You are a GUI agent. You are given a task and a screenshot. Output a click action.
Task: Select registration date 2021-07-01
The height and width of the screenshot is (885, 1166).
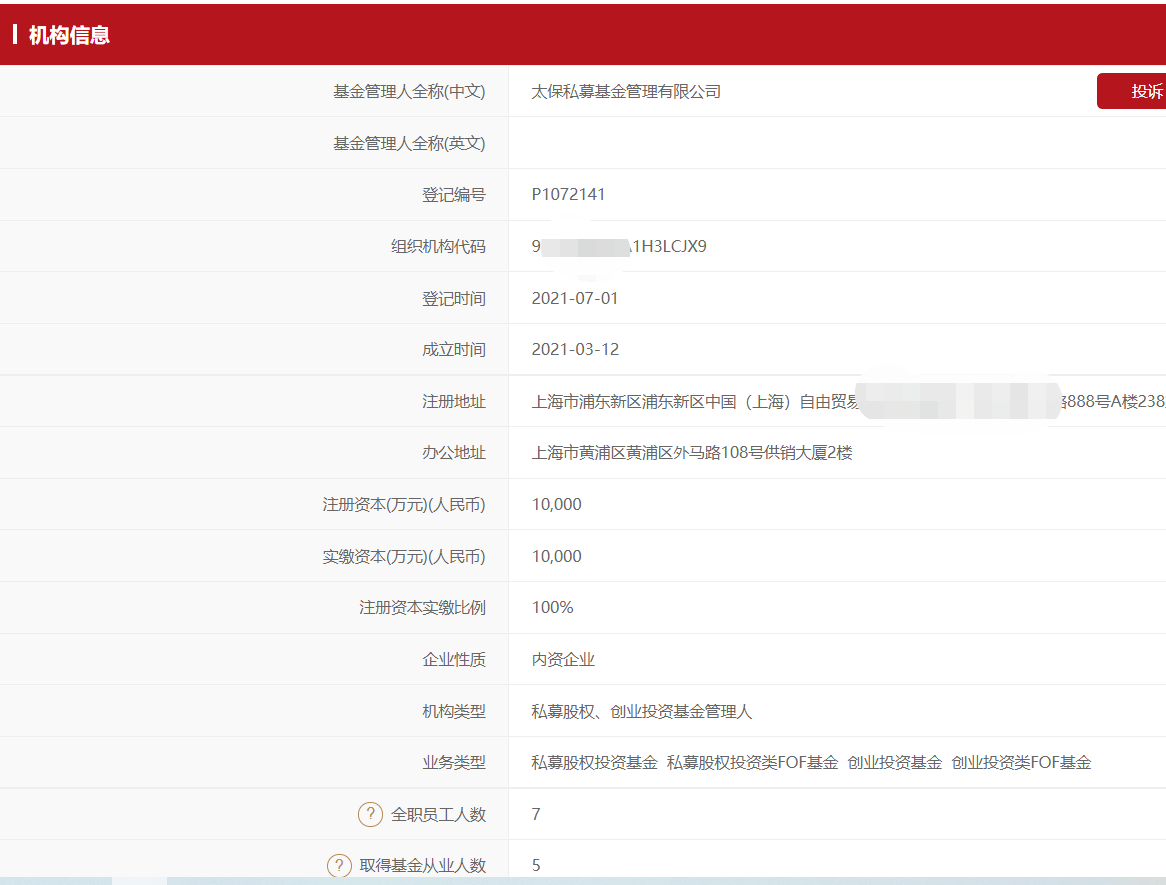pos(575,298)
